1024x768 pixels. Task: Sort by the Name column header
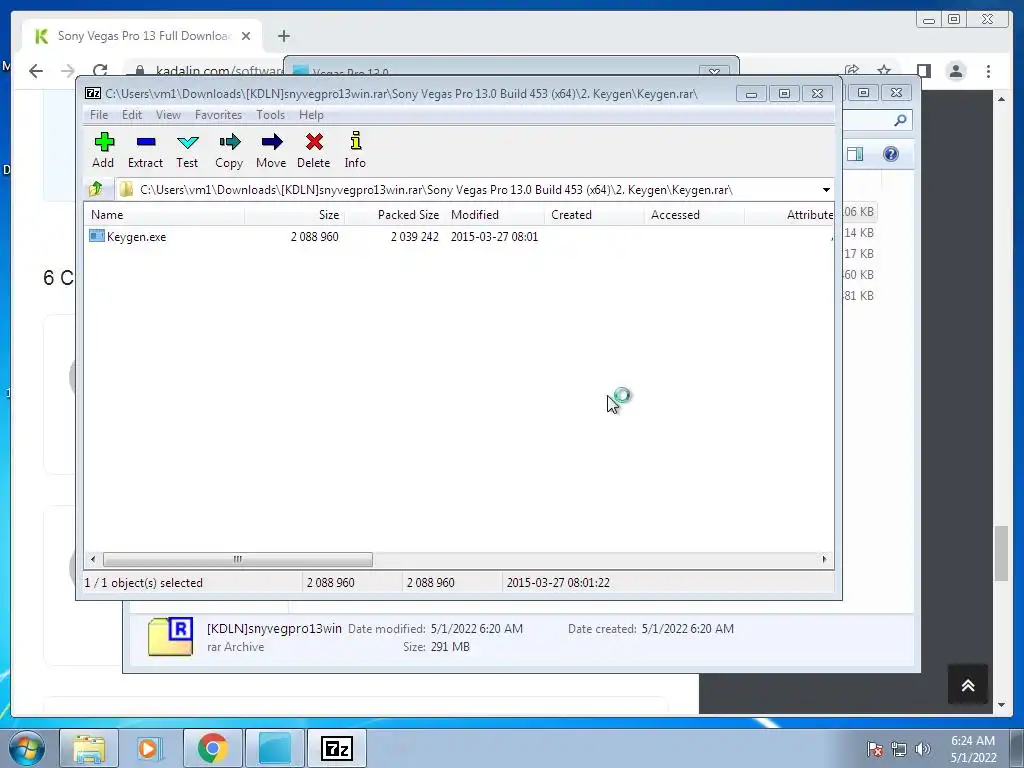(165, 215)
